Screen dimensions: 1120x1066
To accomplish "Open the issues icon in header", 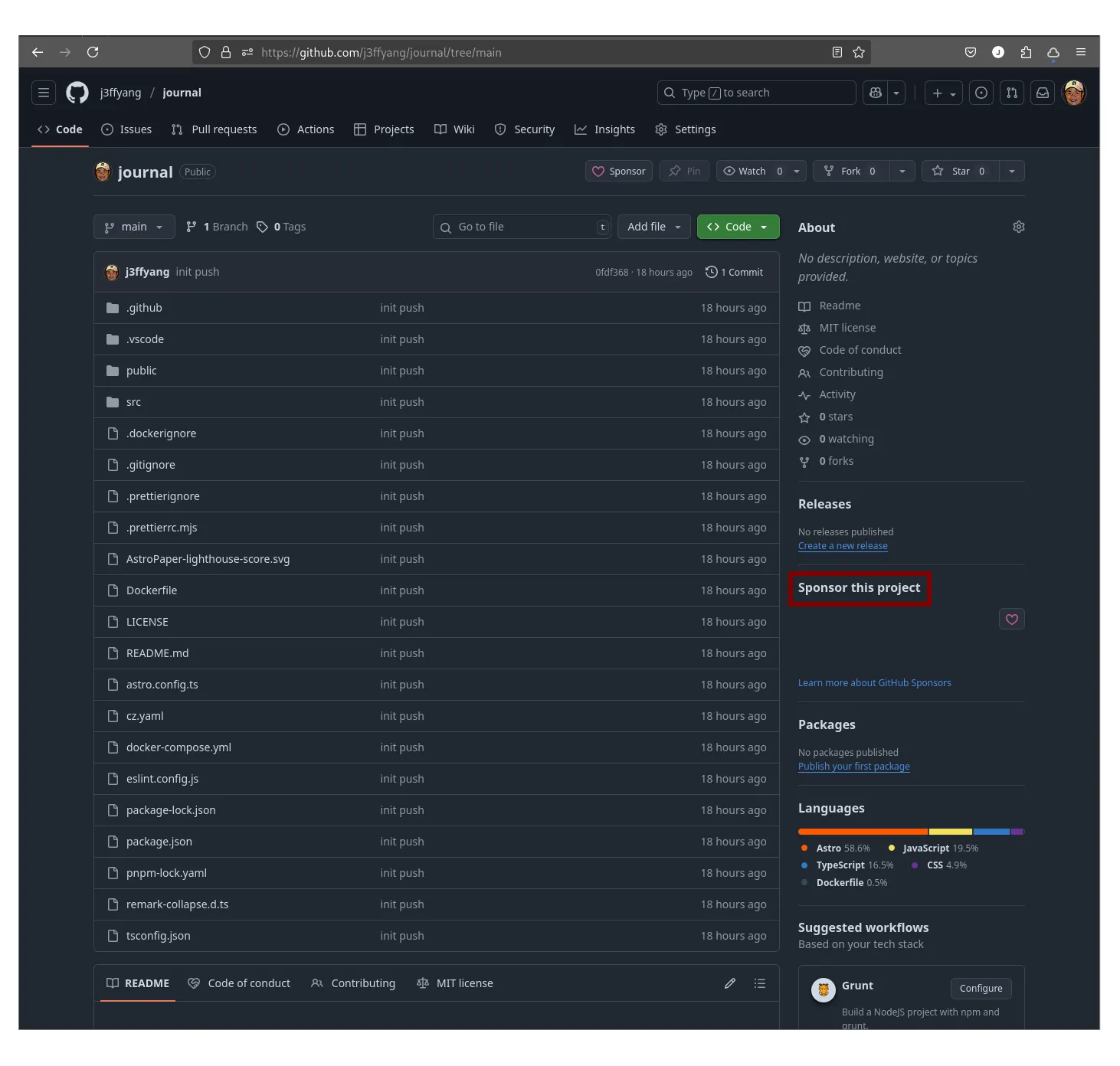I will click(x=981, y=93).
